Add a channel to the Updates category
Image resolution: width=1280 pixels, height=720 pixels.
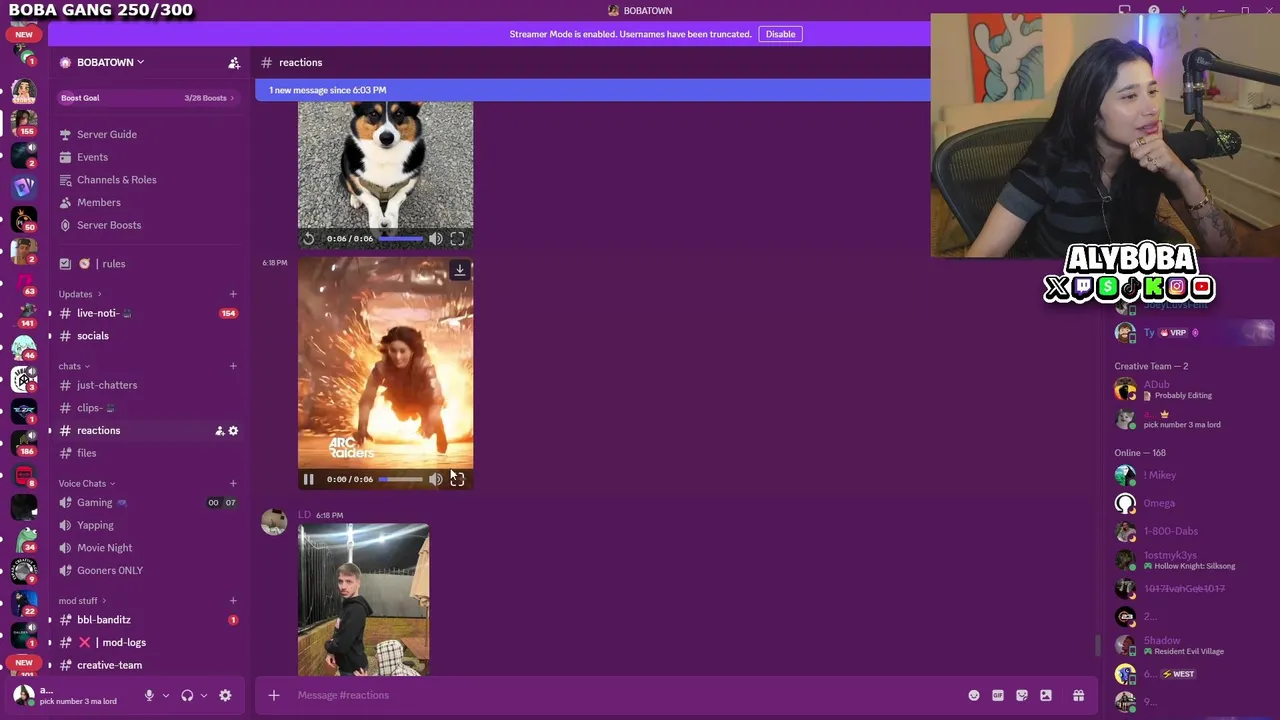233,294
